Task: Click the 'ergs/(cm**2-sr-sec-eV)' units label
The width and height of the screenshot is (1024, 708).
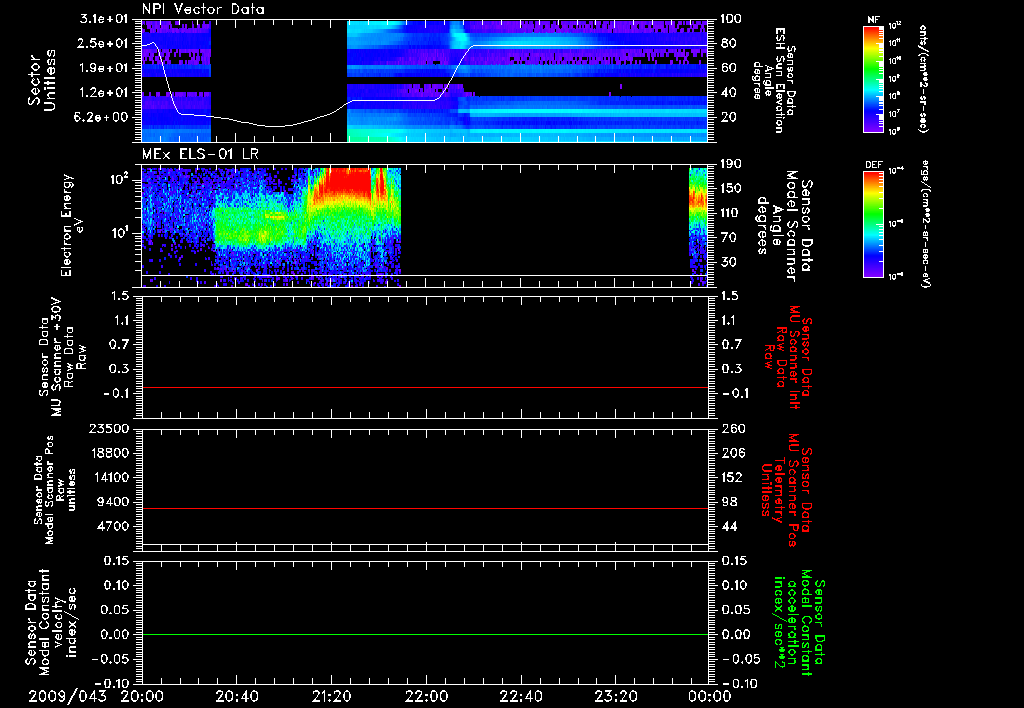Action: [924, 223]
